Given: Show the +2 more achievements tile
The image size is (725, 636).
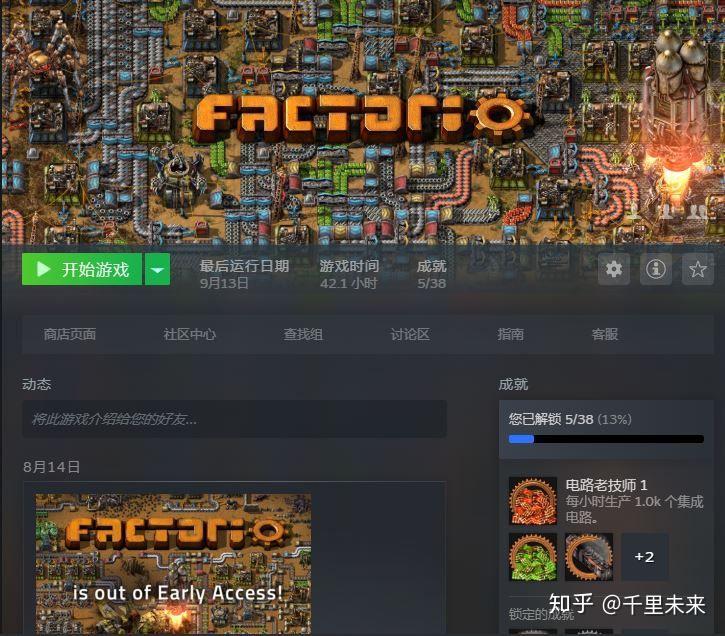Looking at the screenshot, I should (645, 557).
